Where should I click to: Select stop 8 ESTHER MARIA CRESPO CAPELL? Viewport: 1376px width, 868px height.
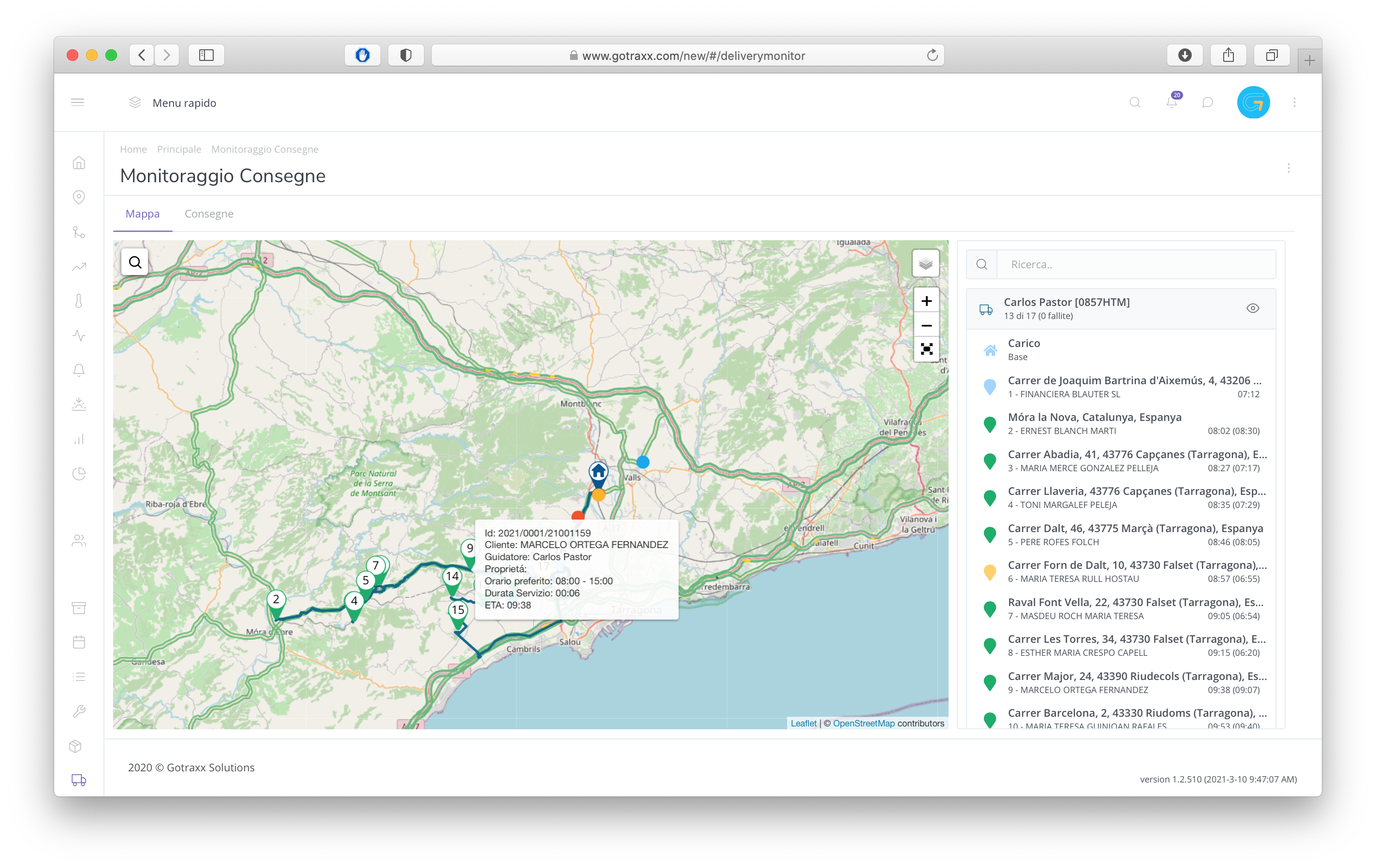point(1120,645)
